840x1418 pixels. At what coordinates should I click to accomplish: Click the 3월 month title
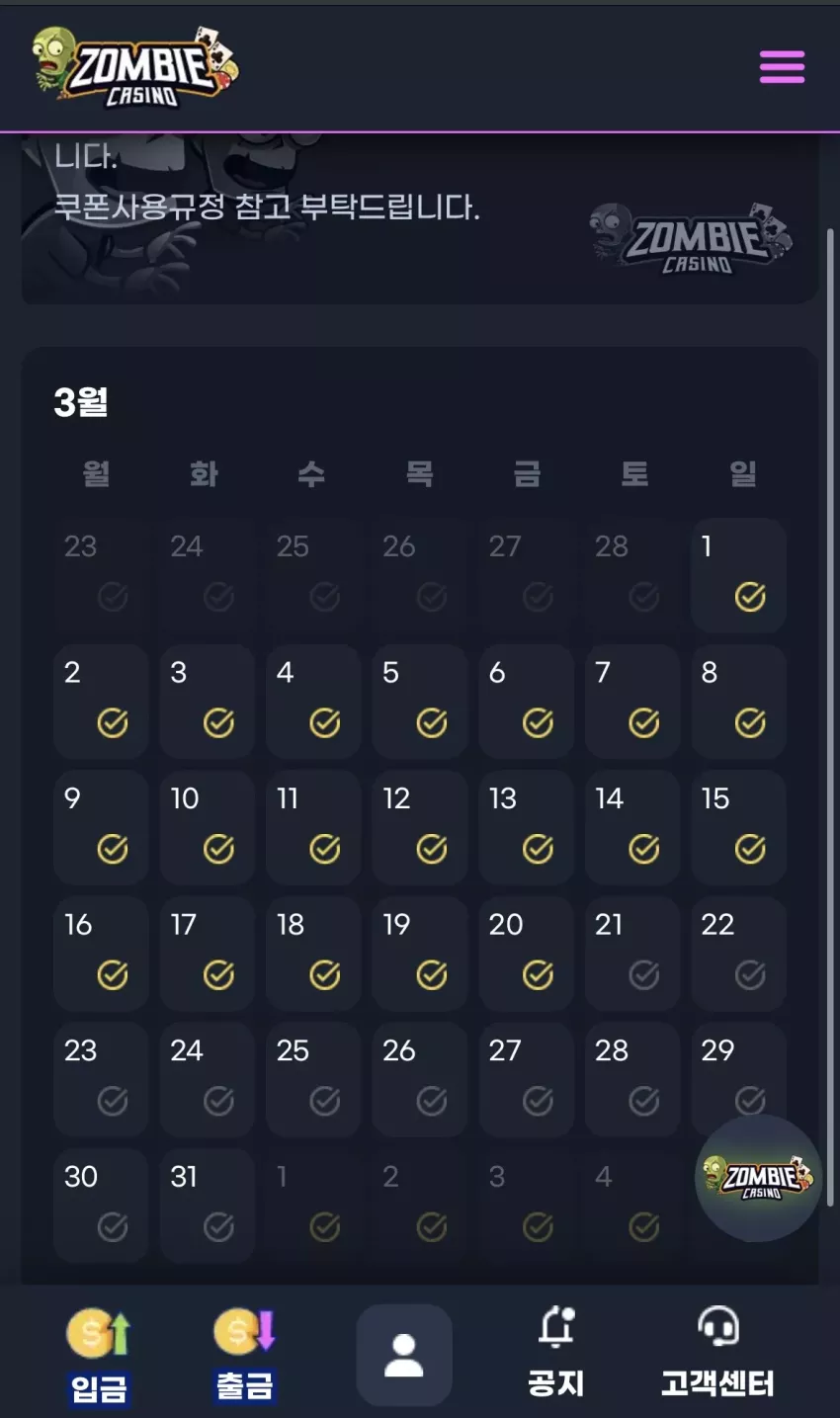click(x=81, y=402)
